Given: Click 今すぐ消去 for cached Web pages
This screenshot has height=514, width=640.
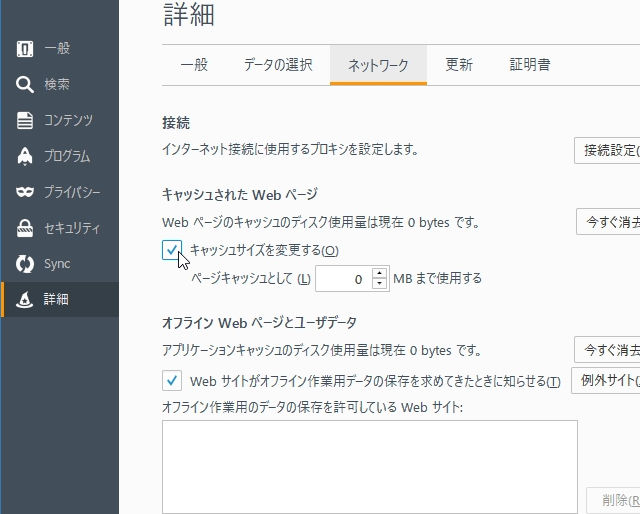Looking at the screenshot, I should pyautogui.click(x=608, y=222).
